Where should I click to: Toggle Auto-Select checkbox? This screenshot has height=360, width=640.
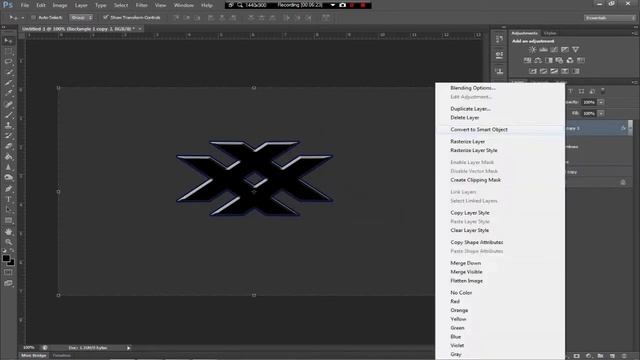point(33,18)
